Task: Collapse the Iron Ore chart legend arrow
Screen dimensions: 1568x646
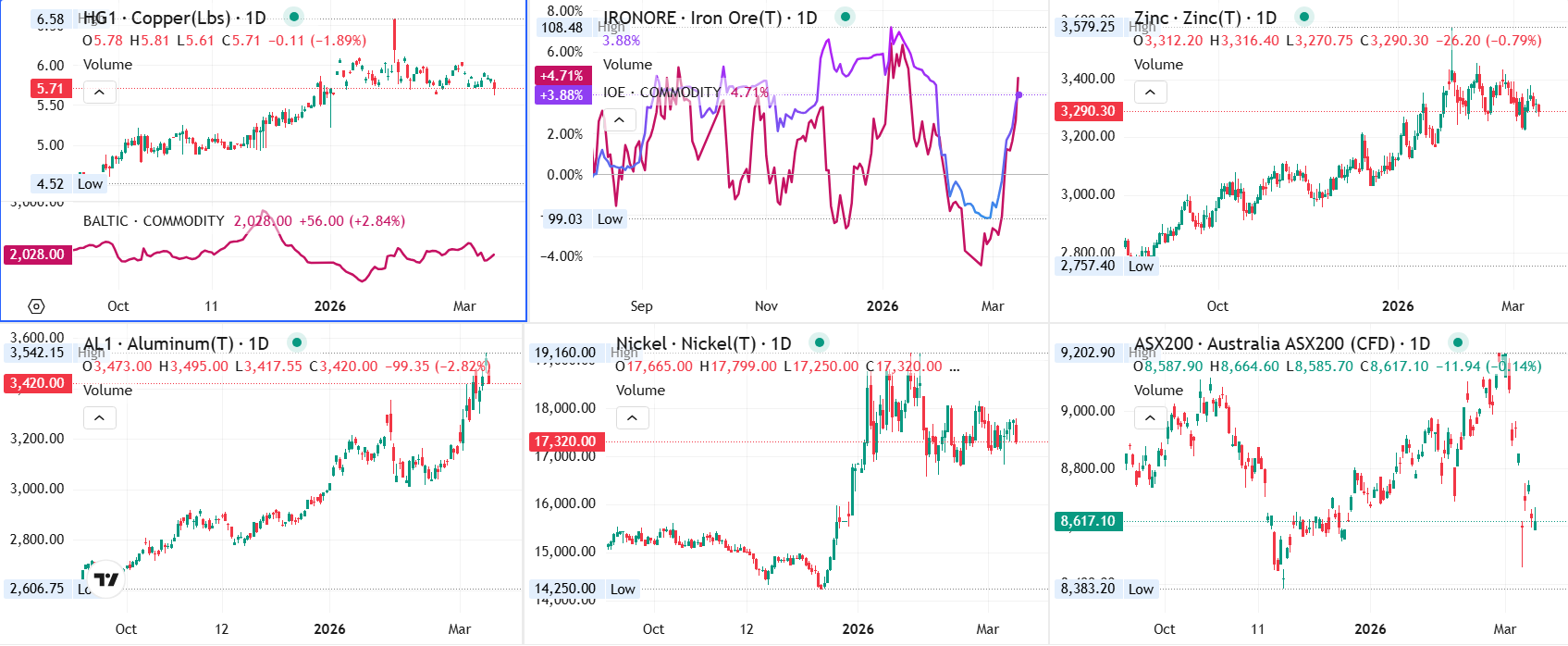Action: pos(619,120)
